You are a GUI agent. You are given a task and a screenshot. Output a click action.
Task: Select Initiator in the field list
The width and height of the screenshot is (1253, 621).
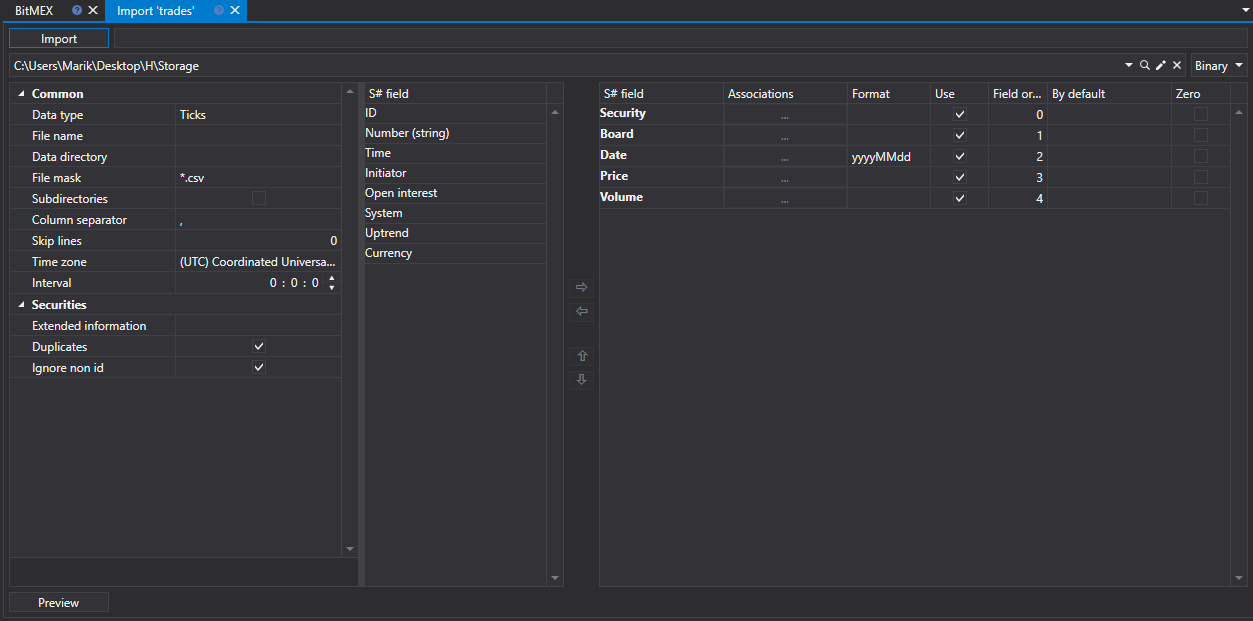point(454,173)
